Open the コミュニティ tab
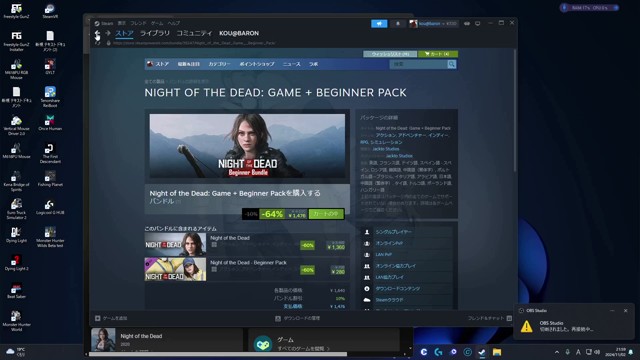 coord(194,33)
